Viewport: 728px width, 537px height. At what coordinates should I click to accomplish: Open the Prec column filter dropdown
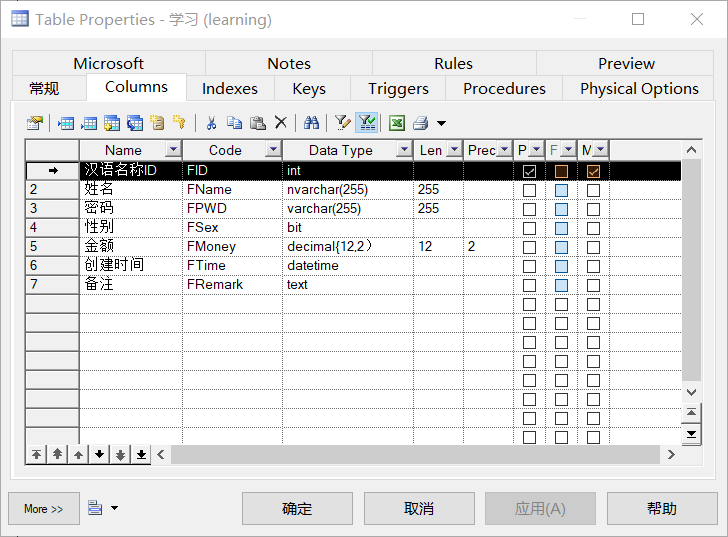504,149
